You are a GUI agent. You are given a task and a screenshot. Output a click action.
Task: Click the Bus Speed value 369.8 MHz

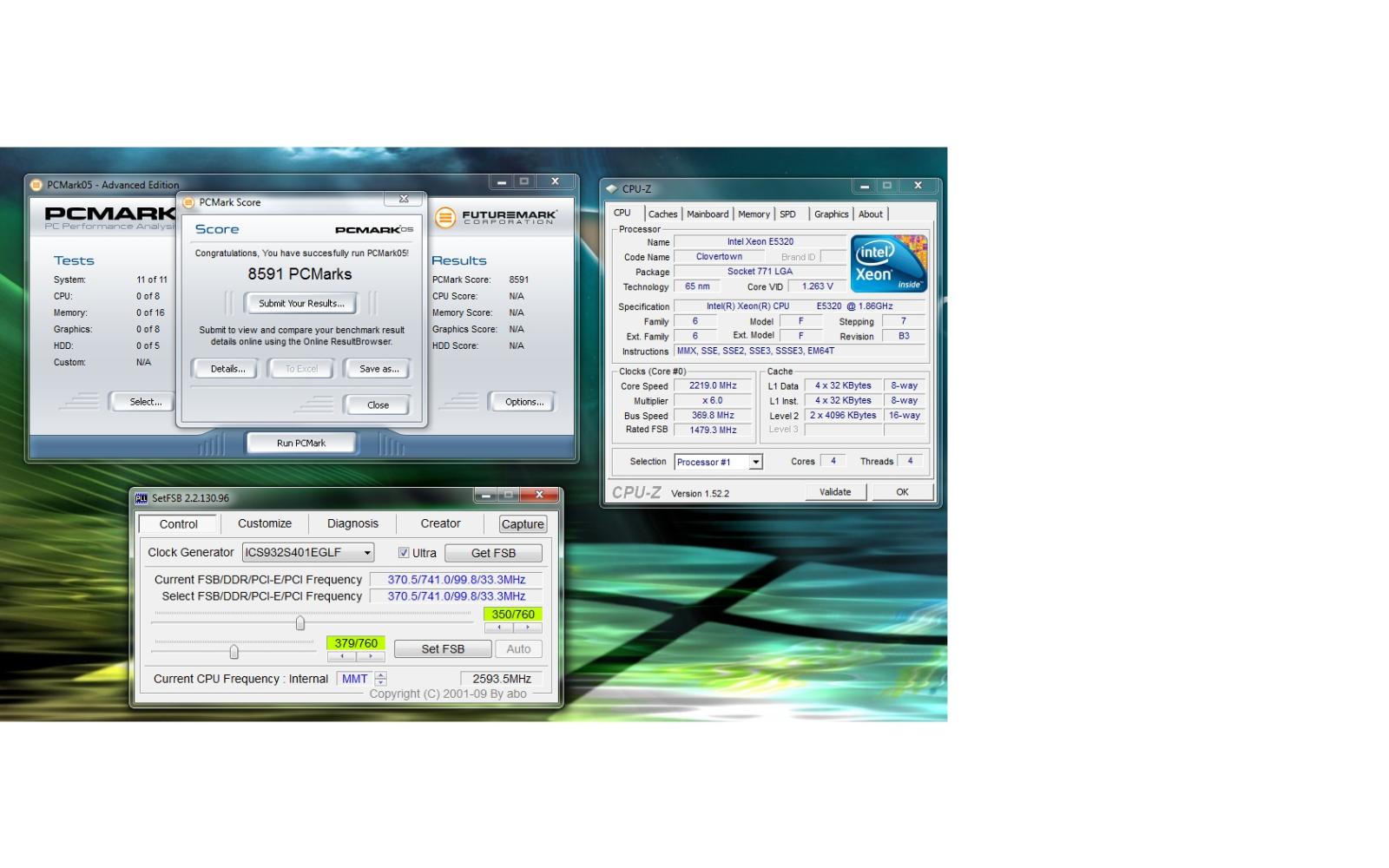point(713,415)
